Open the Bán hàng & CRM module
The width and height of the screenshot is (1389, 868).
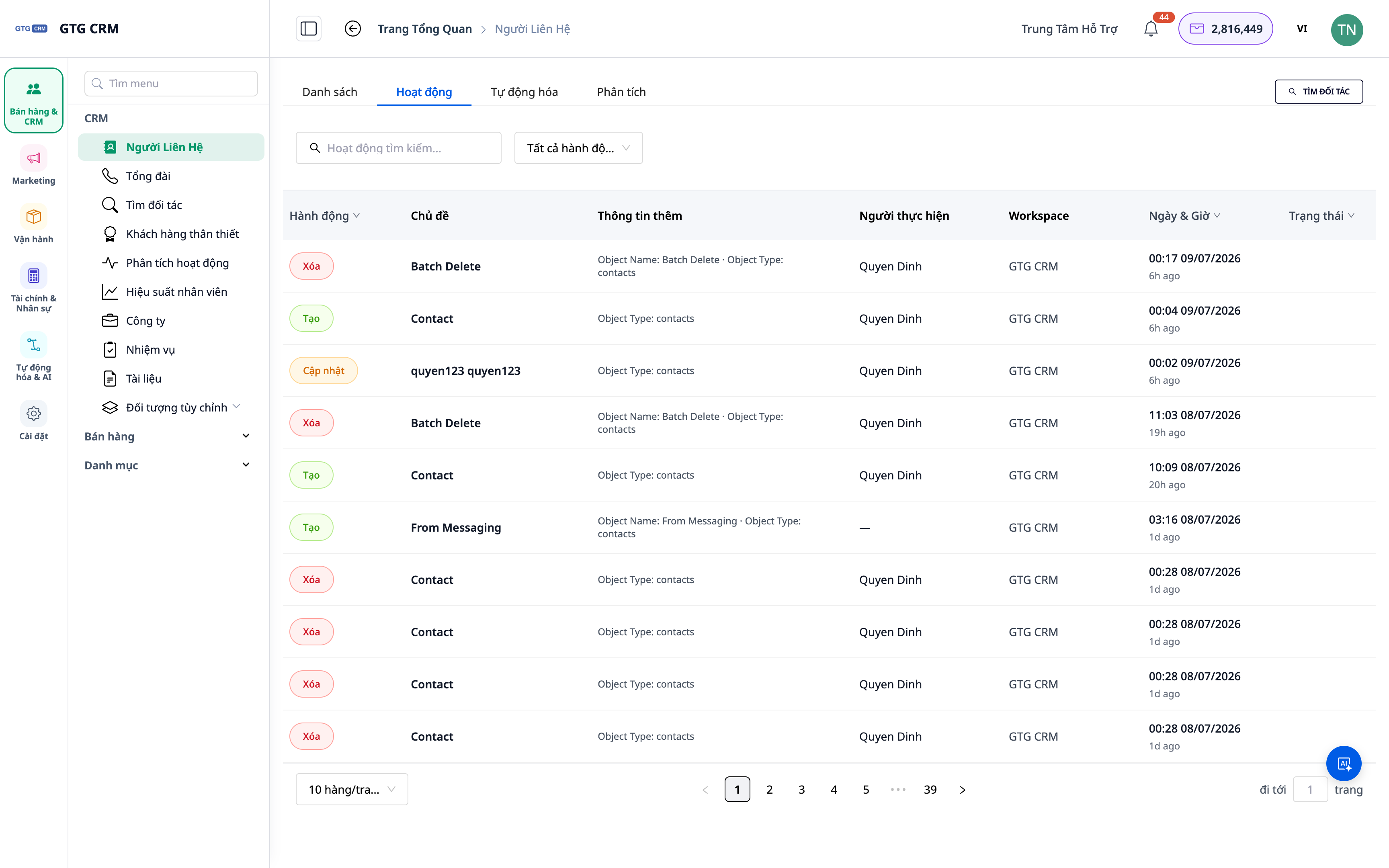(x=33, y=100)
